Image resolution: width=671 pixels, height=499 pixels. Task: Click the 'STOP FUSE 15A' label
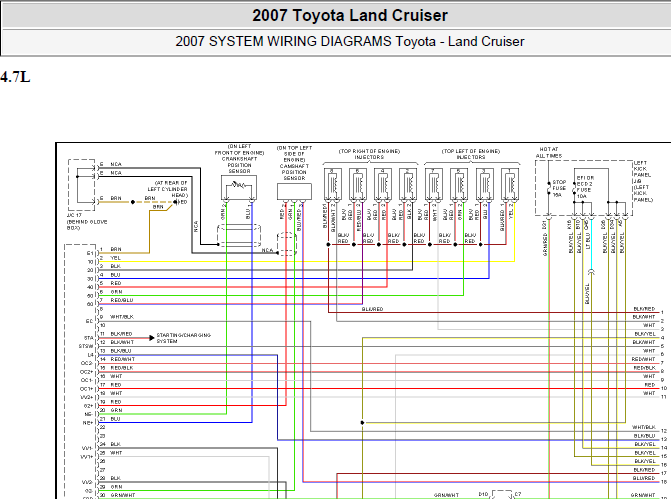559,188
